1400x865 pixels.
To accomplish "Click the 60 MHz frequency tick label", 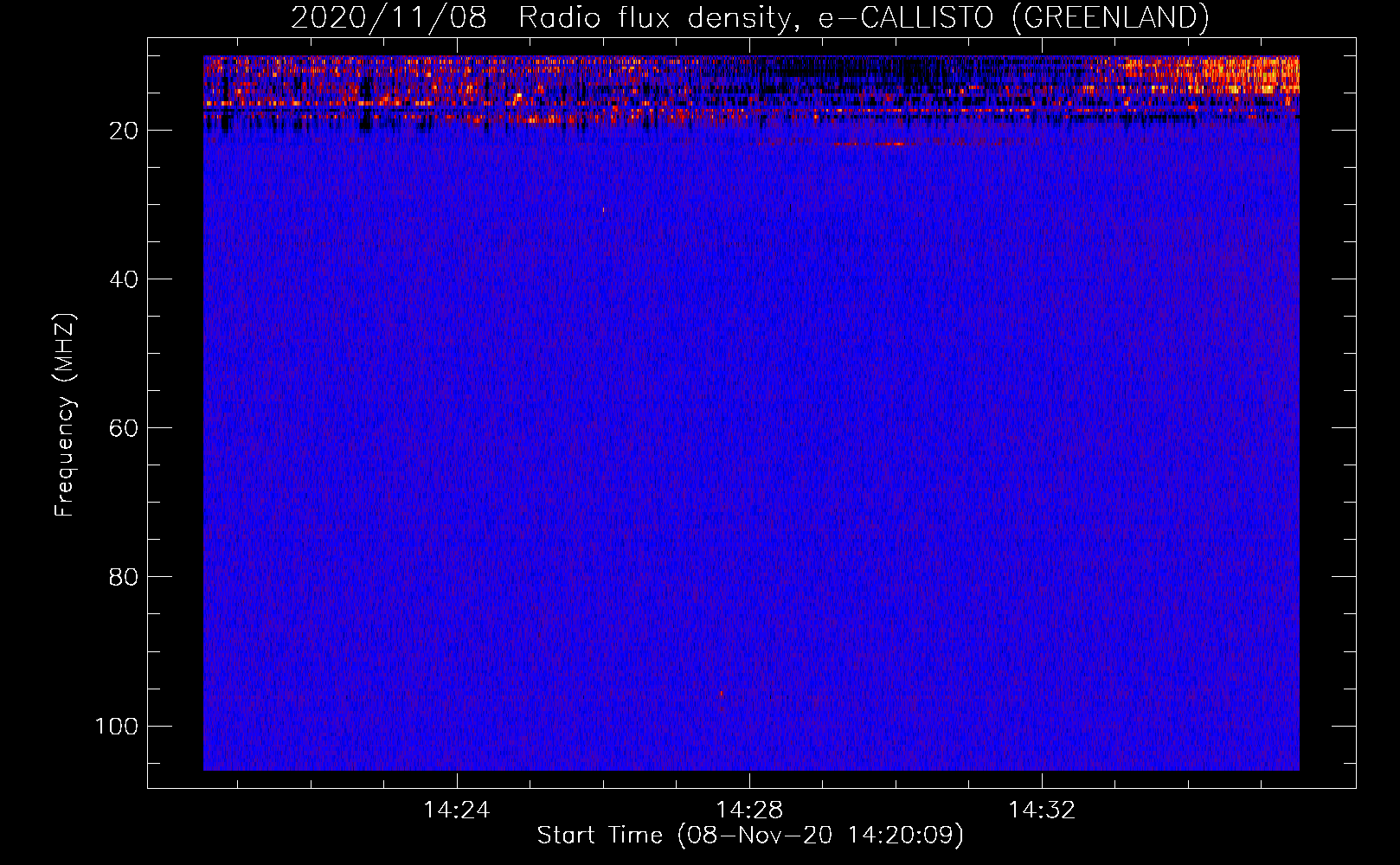I will [123, 428].
